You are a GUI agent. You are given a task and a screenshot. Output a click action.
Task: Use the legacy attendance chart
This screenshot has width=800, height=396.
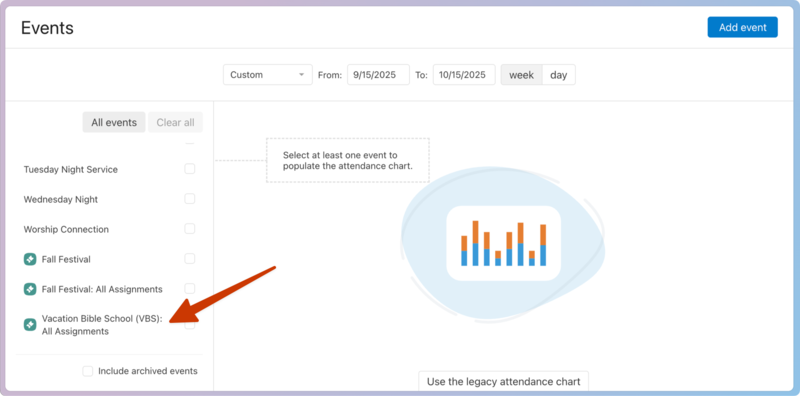[x=504, y=382]
